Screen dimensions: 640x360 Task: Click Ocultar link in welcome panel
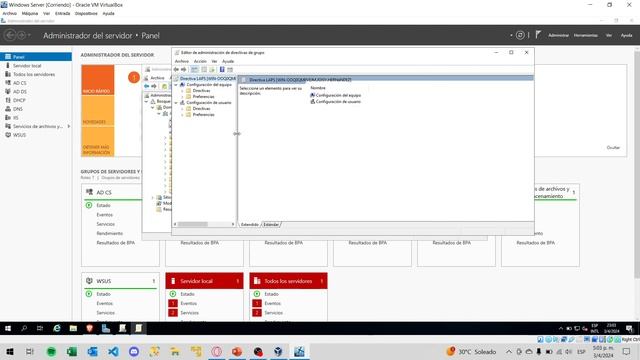point(613,147)
